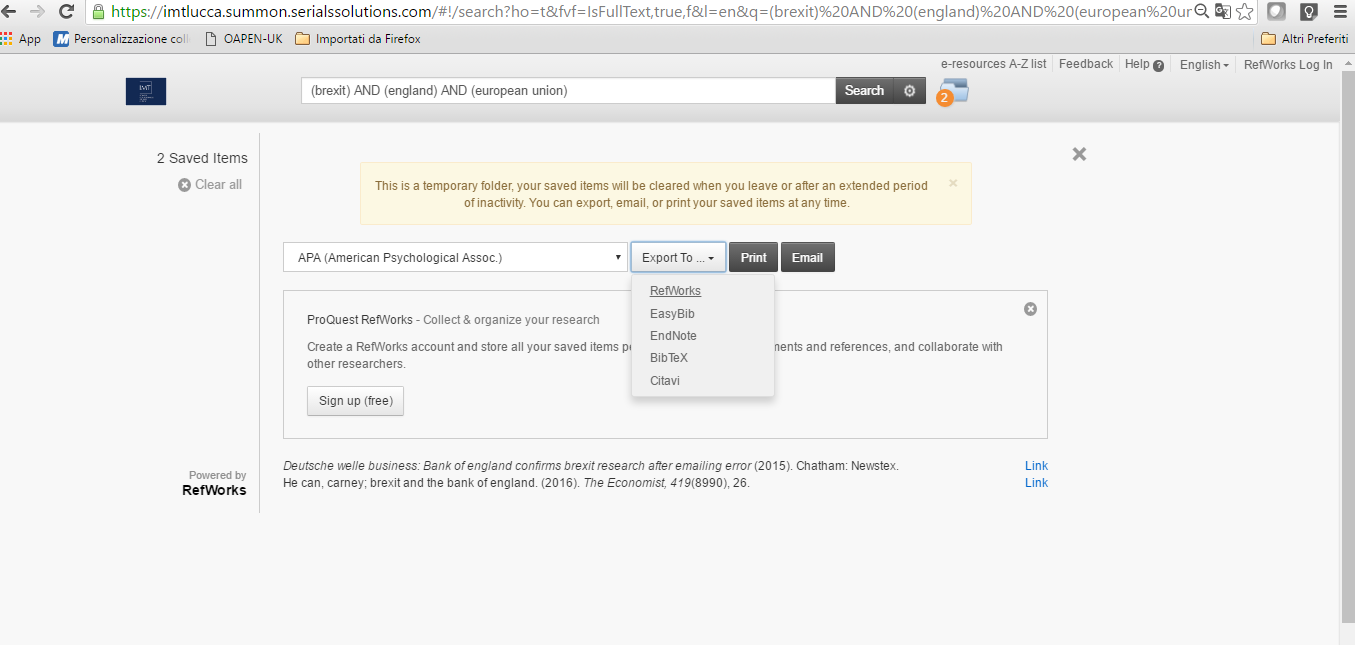The height and width of the screenshot is (645, 1355).
Task: Click the translate page icon
Action: pyautogui.click(x=1222, y=12)
